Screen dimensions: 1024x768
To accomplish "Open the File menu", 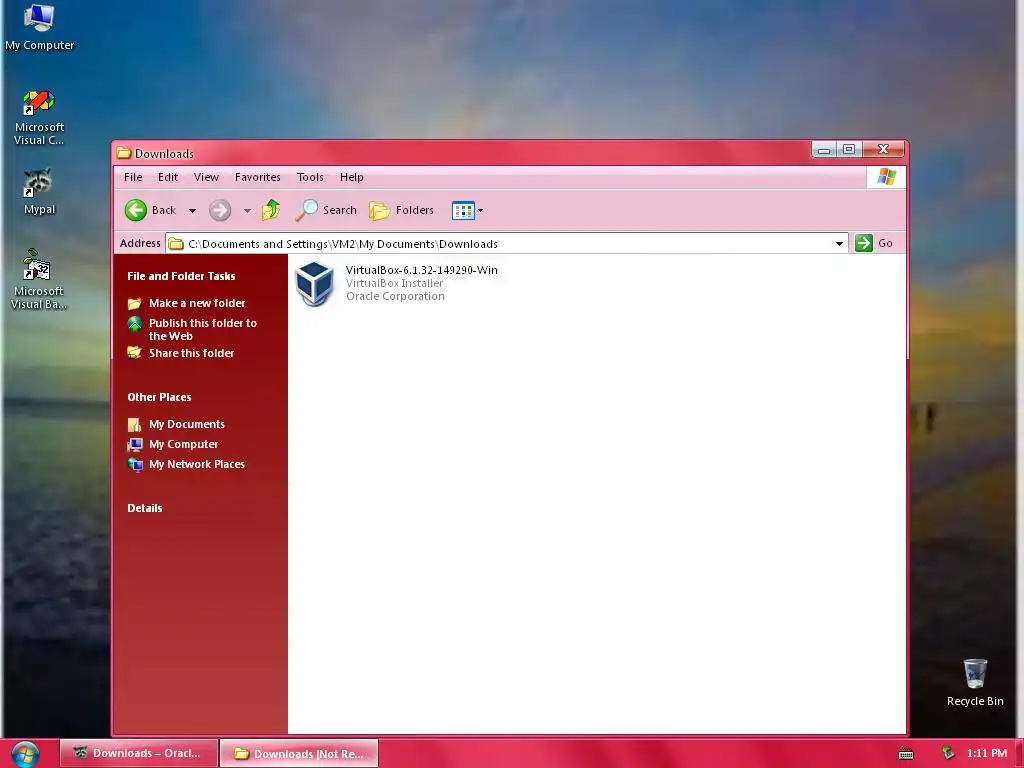I will (133, 177).
